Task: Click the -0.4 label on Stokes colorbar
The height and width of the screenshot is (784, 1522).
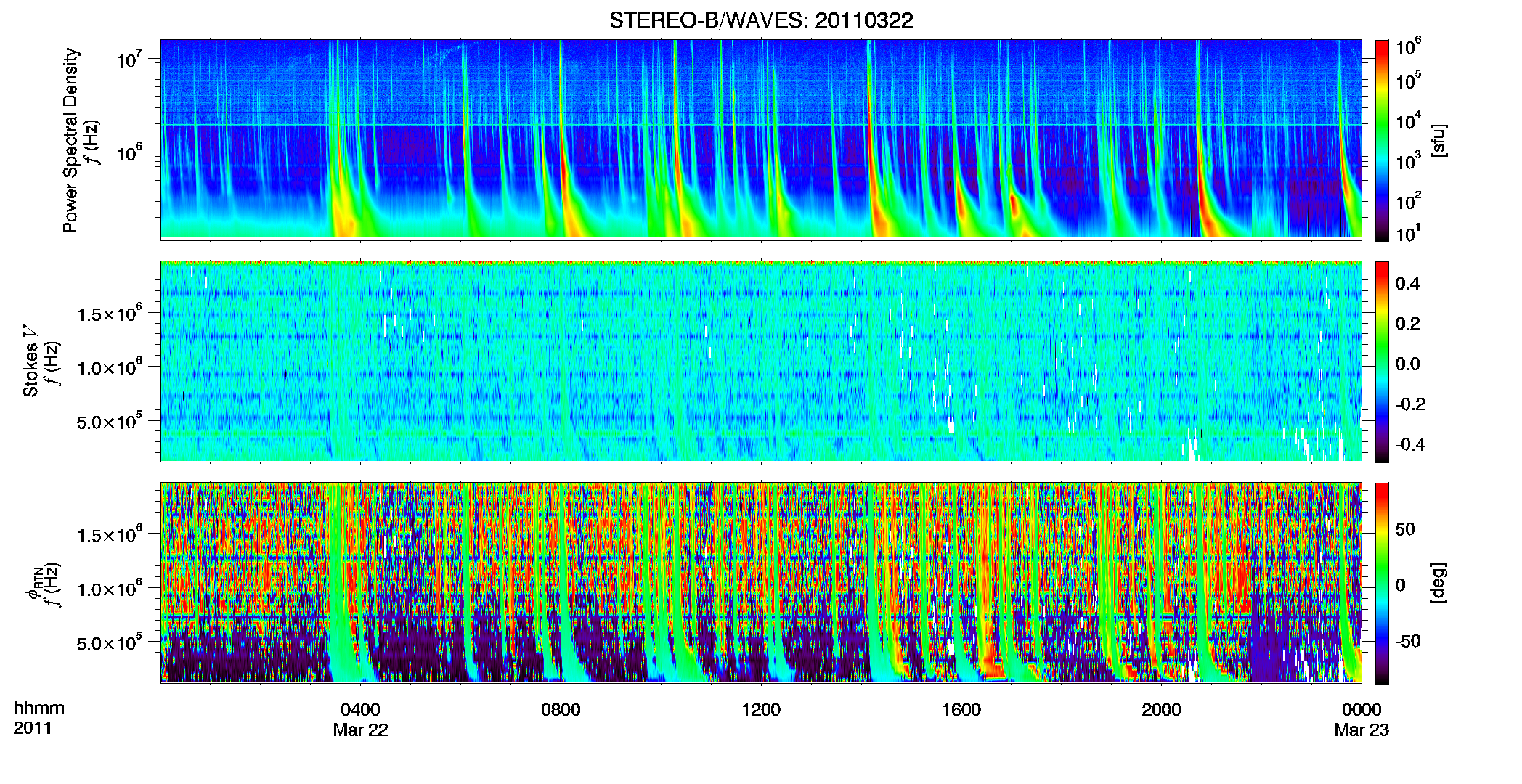Action: pos(1410,444)
